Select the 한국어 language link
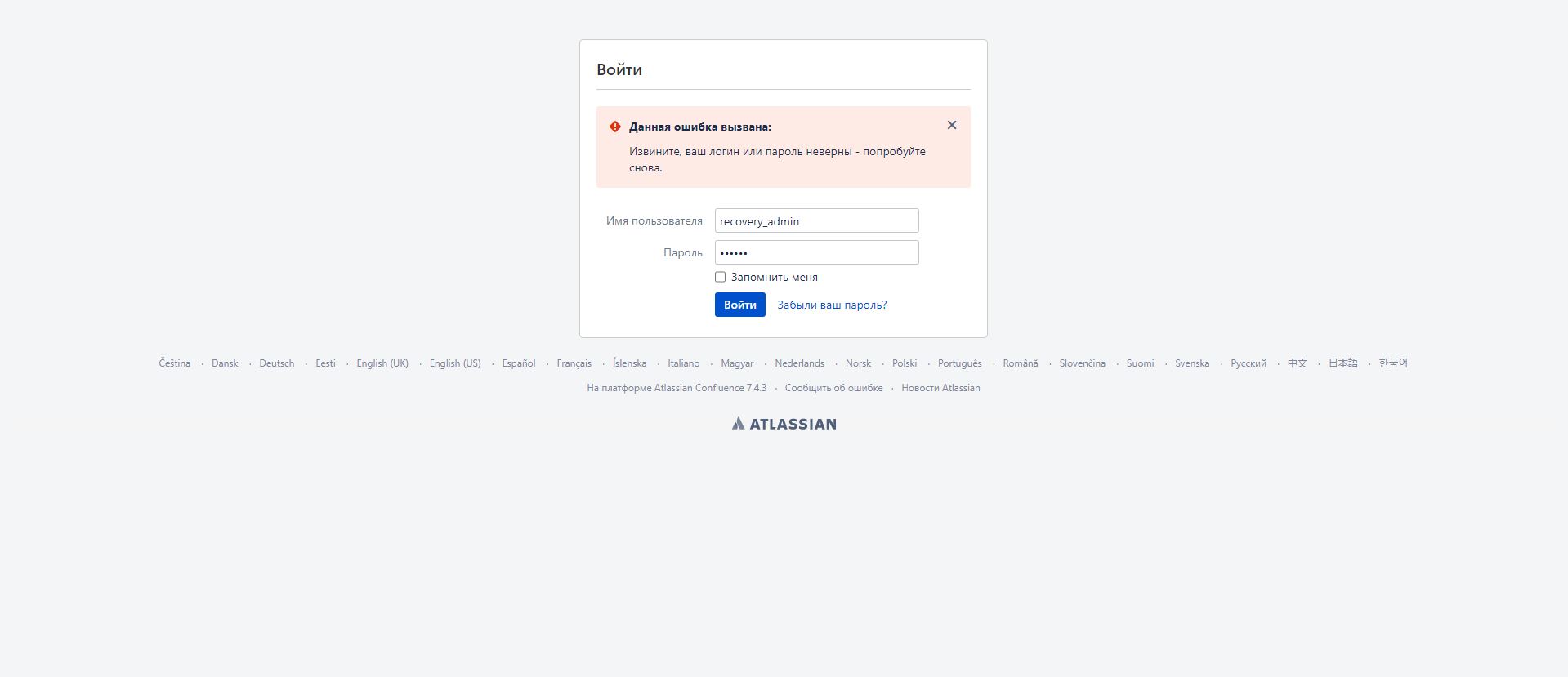 tap(1393, 363)
